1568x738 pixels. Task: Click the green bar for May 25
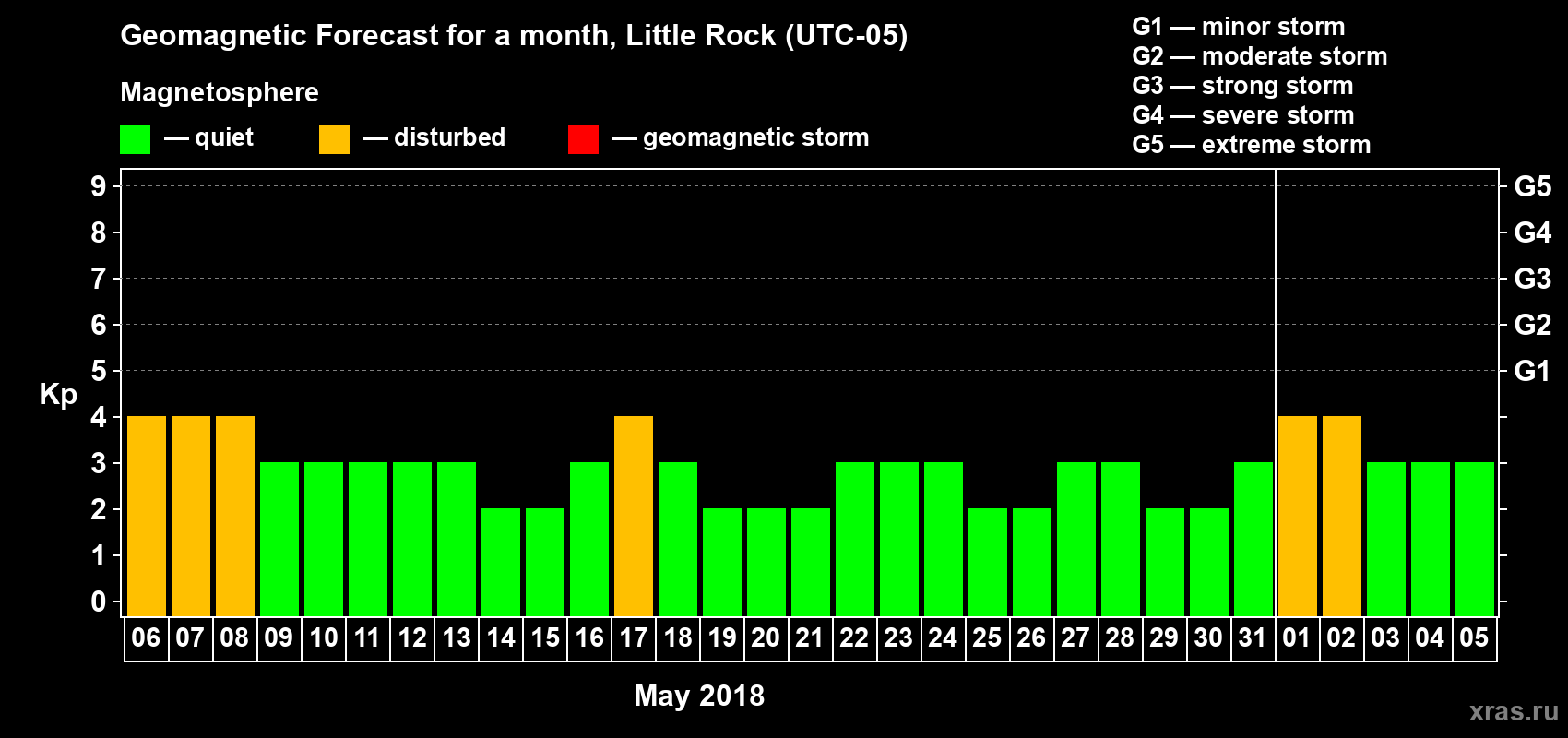coord(988,562)
